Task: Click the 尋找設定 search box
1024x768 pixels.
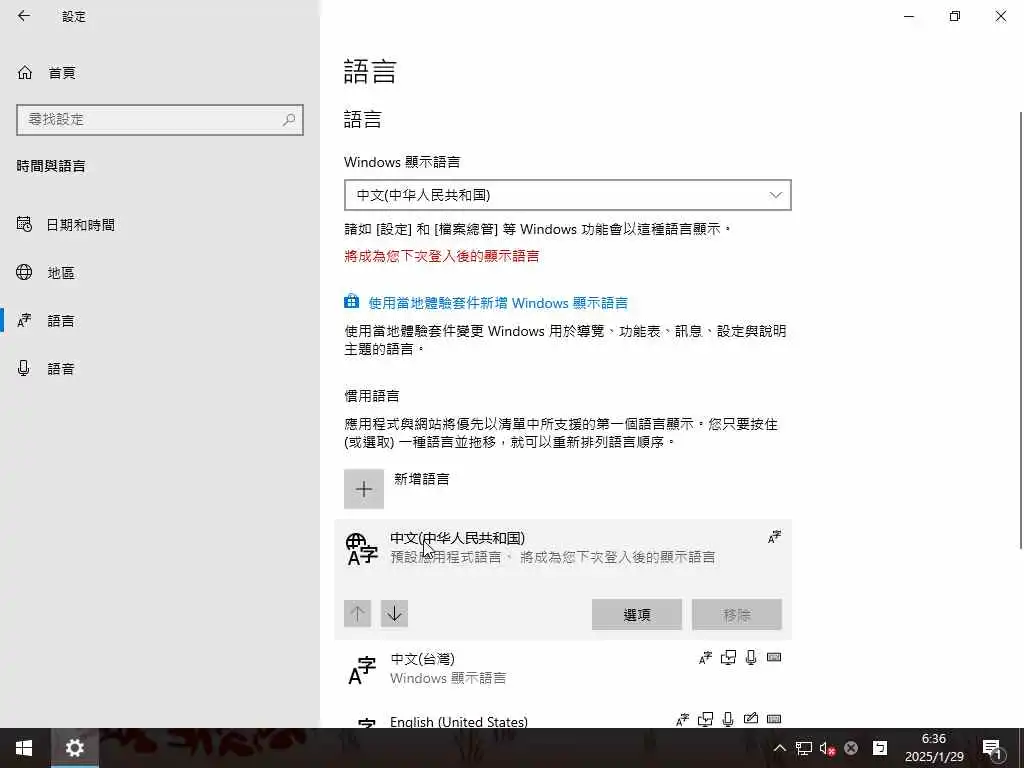Action: (159, 120)
